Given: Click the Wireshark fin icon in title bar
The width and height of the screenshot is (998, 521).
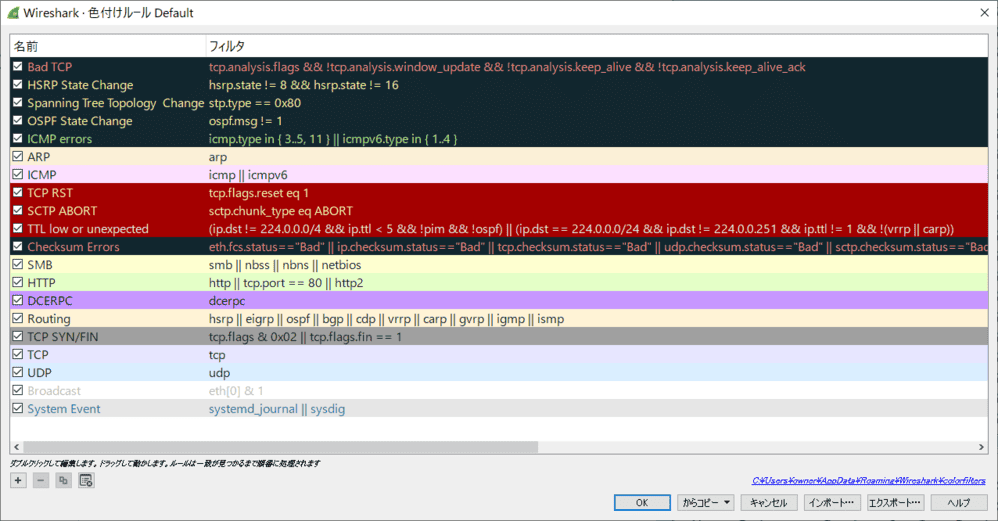Looking at the screenshot, I should coord(12,13).
